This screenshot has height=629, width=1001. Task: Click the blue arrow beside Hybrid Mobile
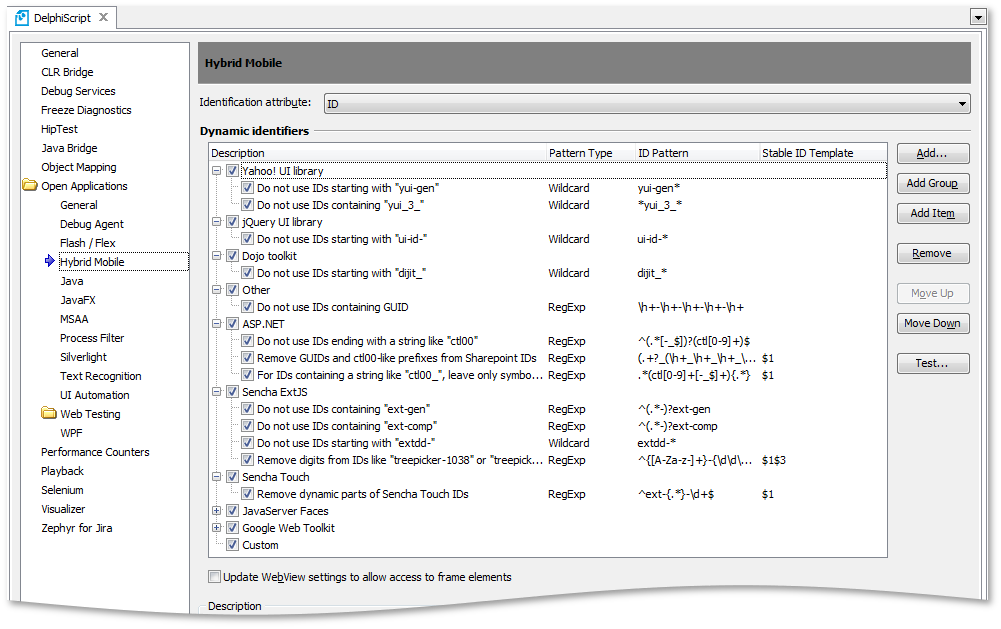click(x=49, y=262)
